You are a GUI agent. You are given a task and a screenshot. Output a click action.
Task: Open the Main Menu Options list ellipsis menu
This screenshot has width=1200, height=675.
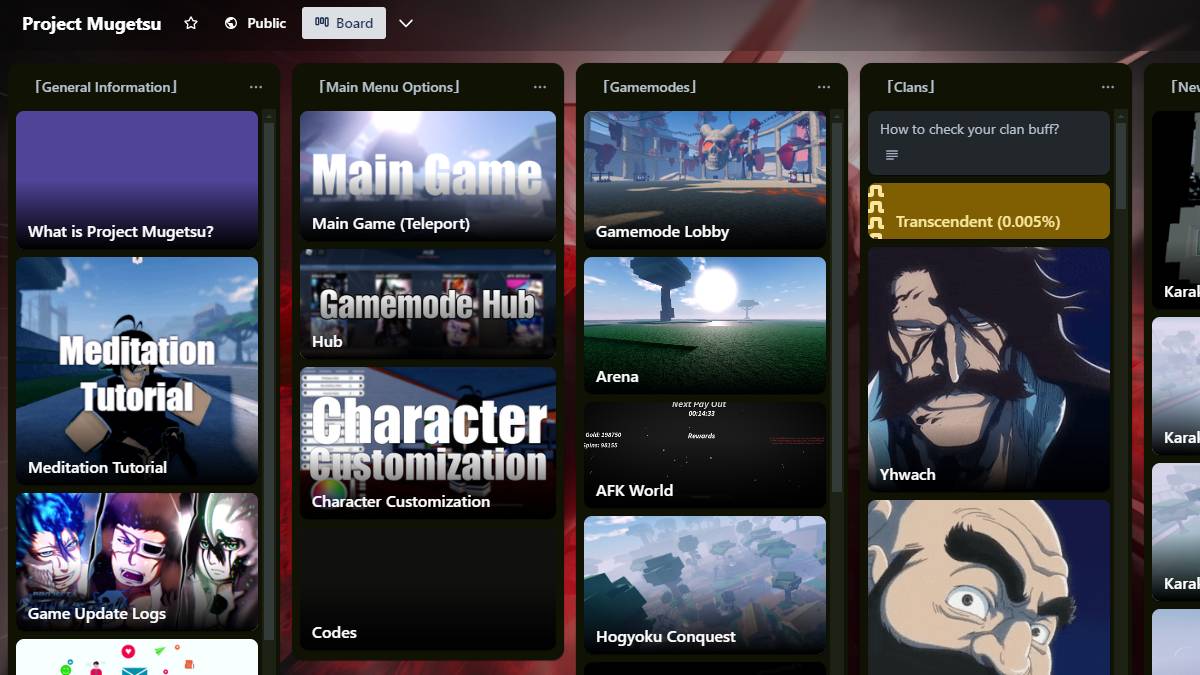(540, 87)
